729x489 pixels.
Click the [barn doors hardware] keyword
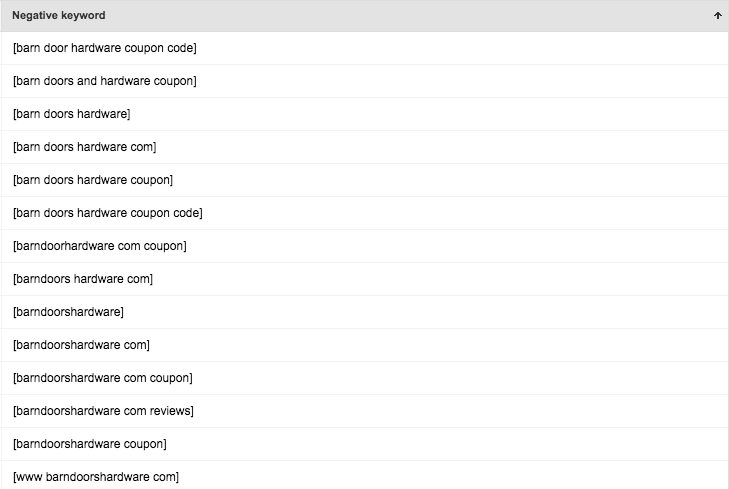pos(72,114)
